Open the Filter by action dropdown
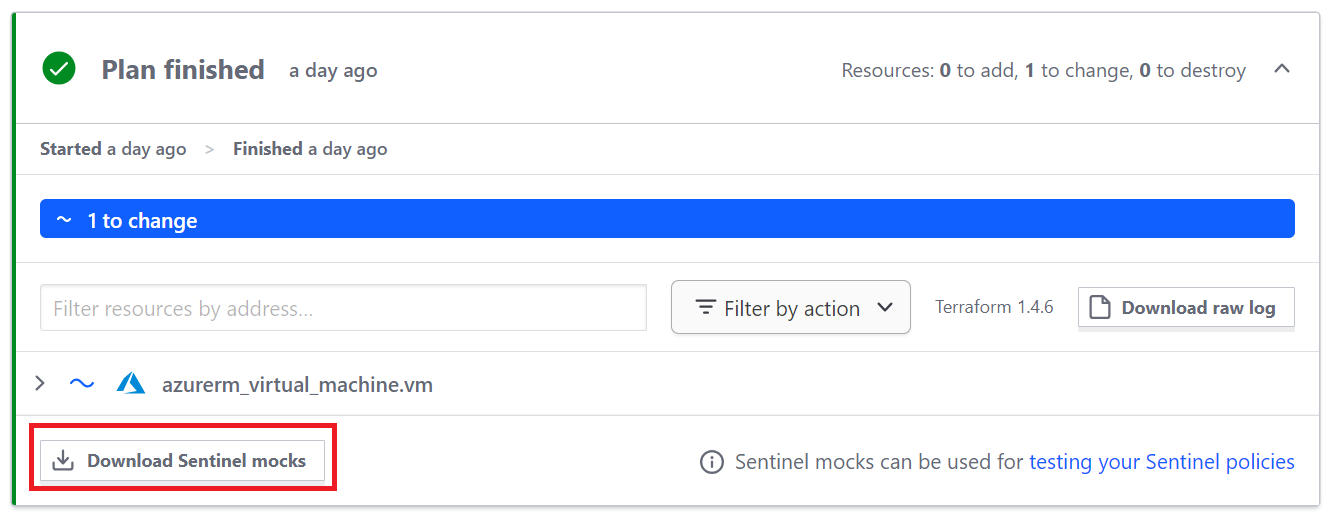Image resolution: width=1328 pixels, height=512 pixels. pyautogui.click(x=790, y=308)
